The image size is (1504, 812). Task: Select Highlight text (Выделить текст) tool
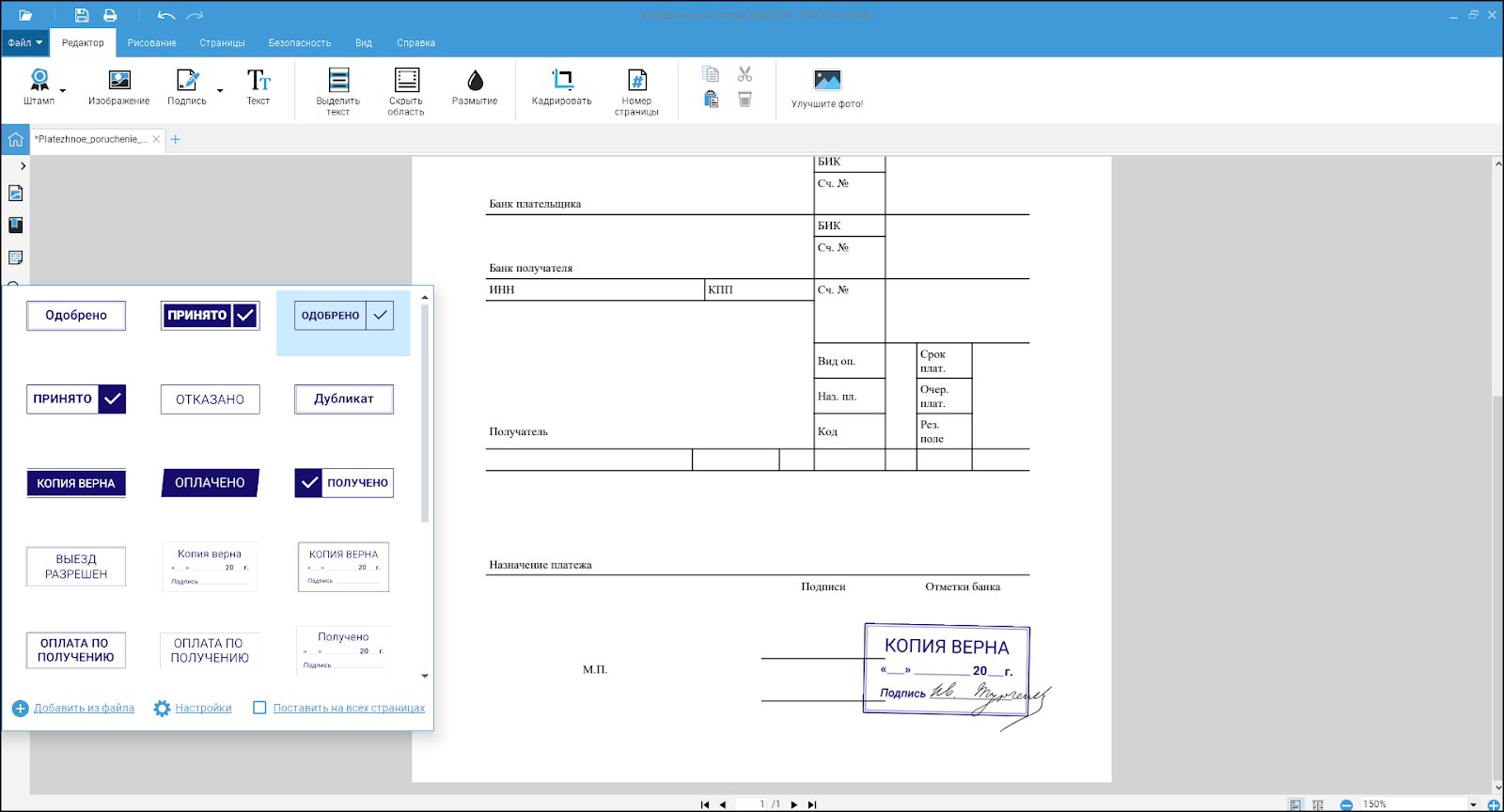(x=338, y=82)
